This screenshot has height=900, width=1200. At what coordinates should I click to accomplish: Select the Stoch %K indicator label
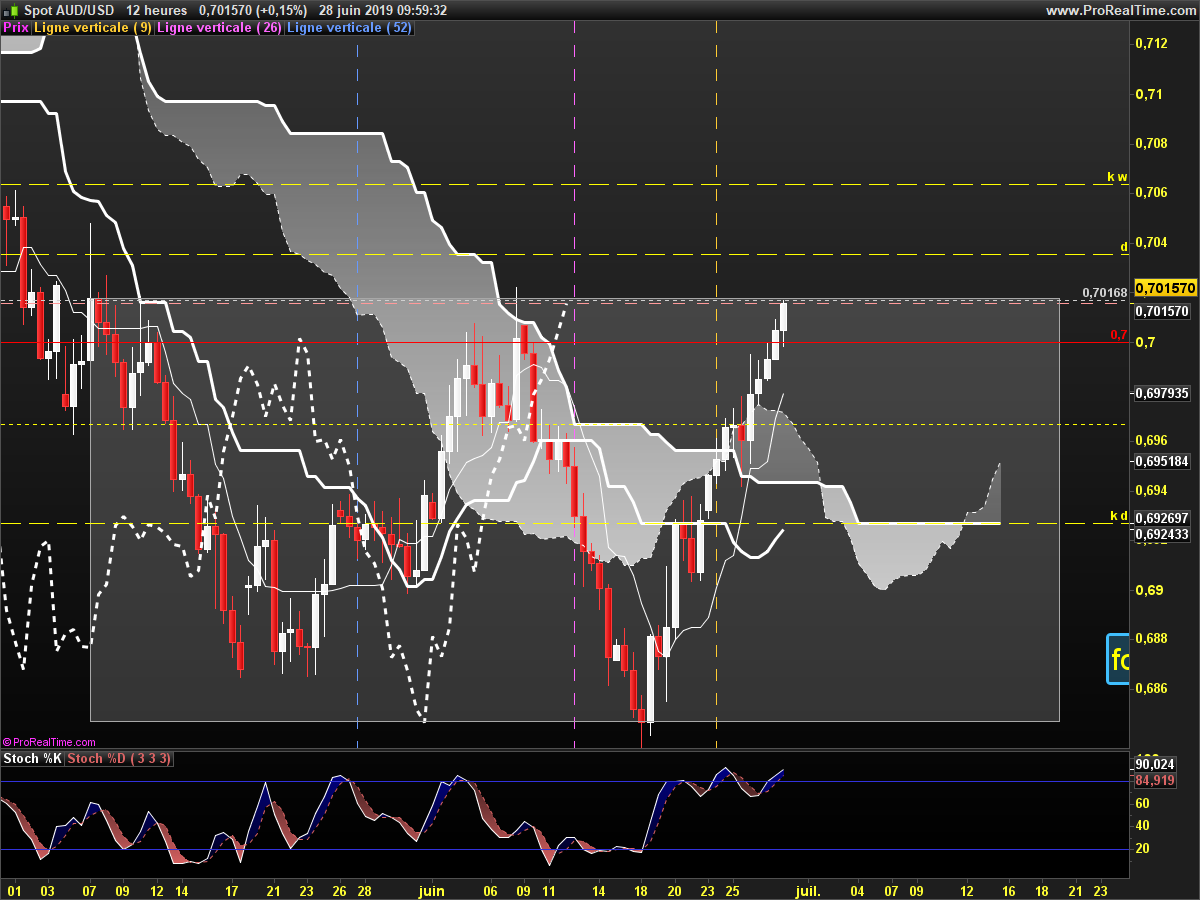pyautogui.click(x=32, y=759)
